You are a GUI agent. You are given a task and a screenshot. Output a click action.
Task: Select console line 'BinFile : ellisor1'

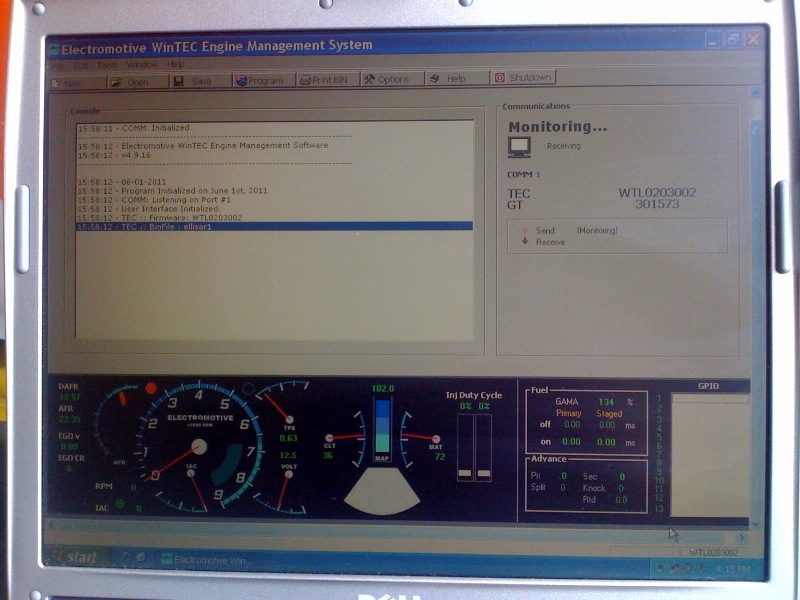pyautogui.click(x=274, y=227)
